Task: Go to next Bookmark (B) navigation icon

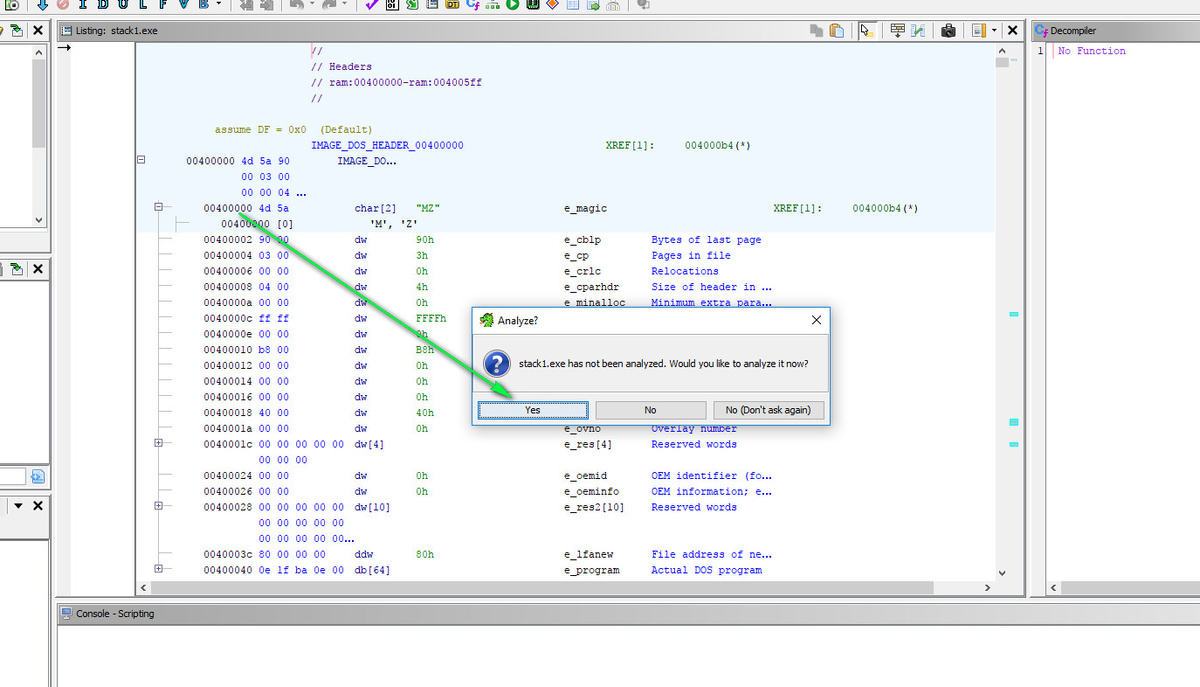Action: 204,6
